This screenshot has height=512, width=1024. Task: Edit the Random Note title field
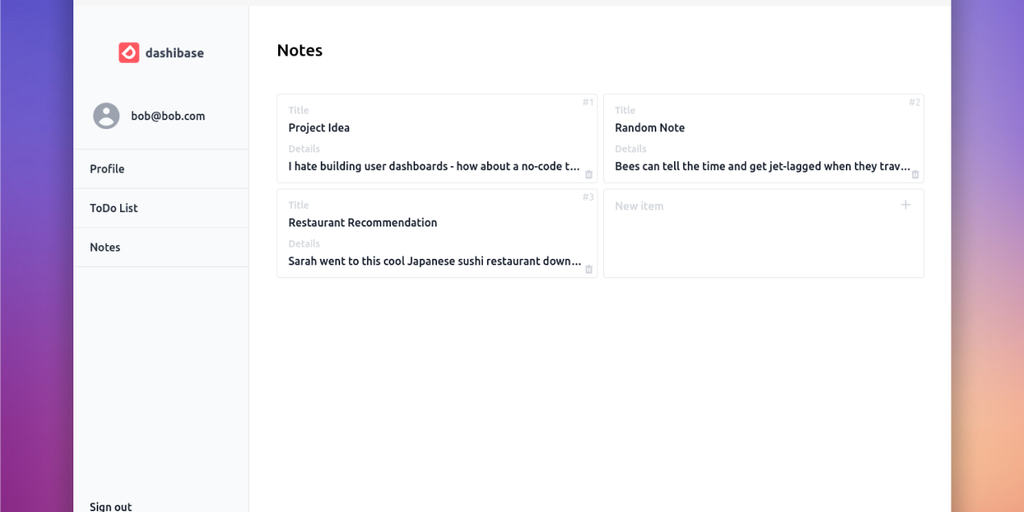click(650, 128)
